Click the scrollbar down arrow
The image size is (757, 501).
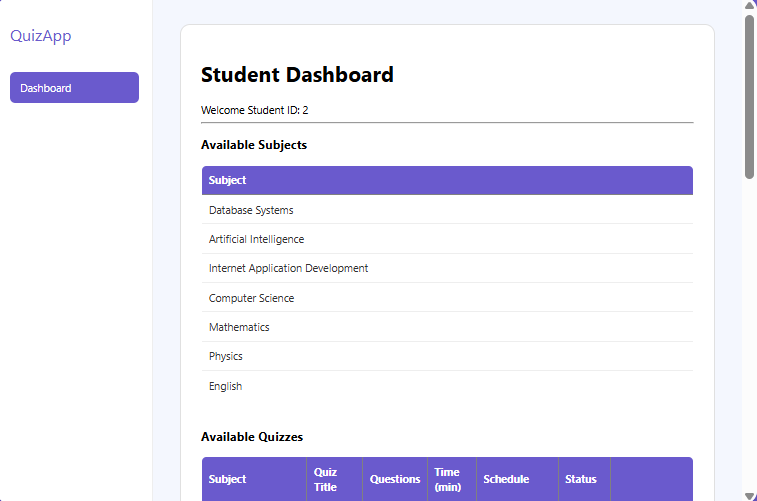(x=749, y=496)
